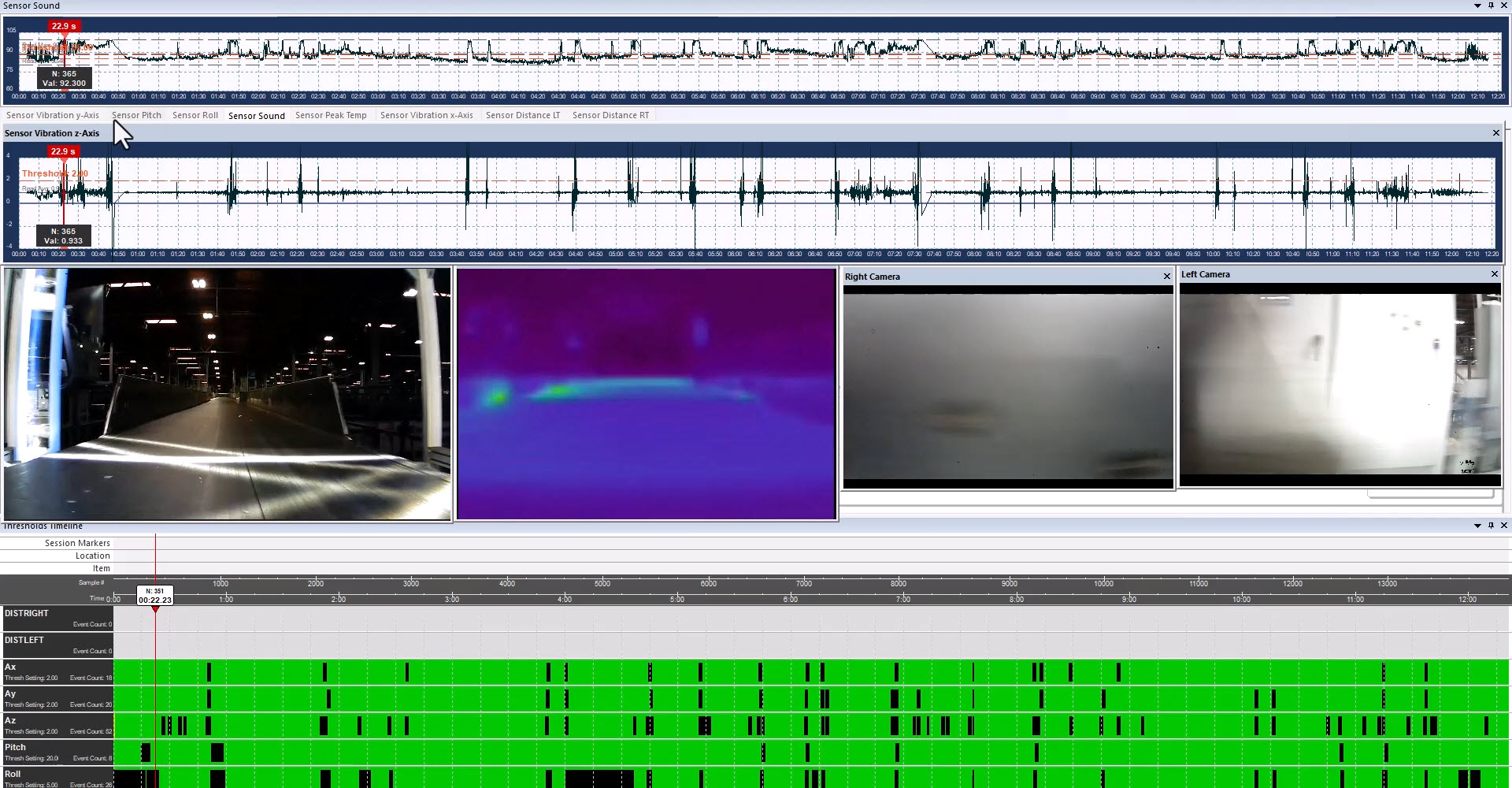Click the N: 365 Val: 92.300 tooltip
Image resolution: width=1512 pixels, height=788 pixels.
(x=65, y=78)
